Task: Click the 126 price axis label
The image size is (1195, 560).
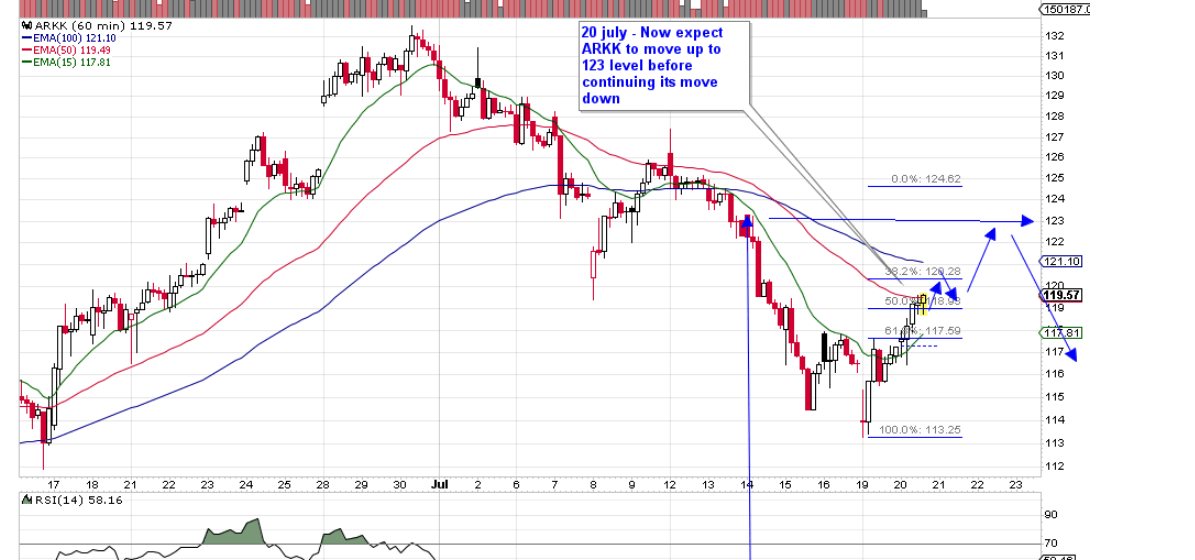Action: [1055, 158]
